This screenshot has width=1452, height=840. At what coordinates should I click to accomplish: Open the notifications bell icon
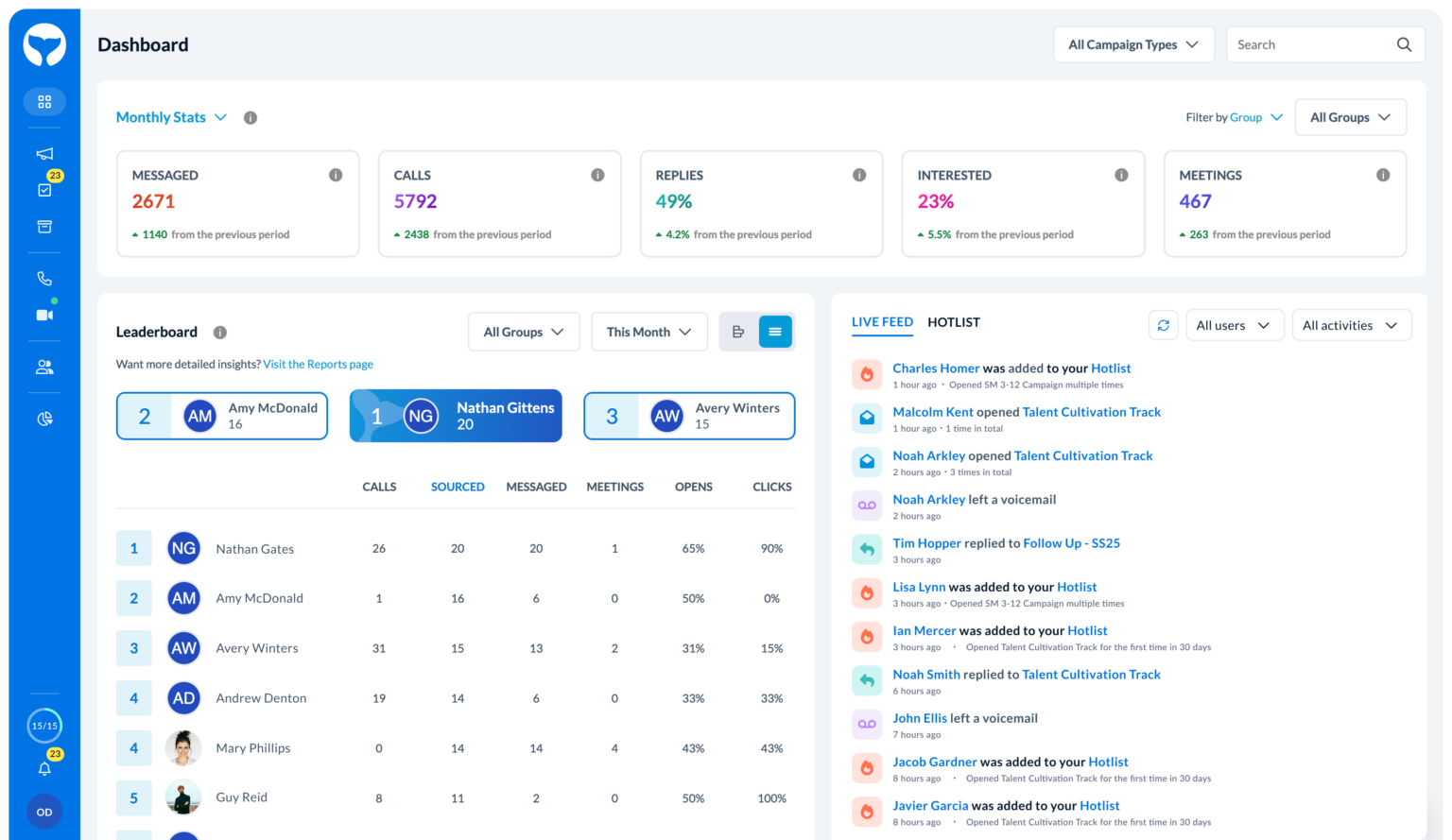pos(44,768)
